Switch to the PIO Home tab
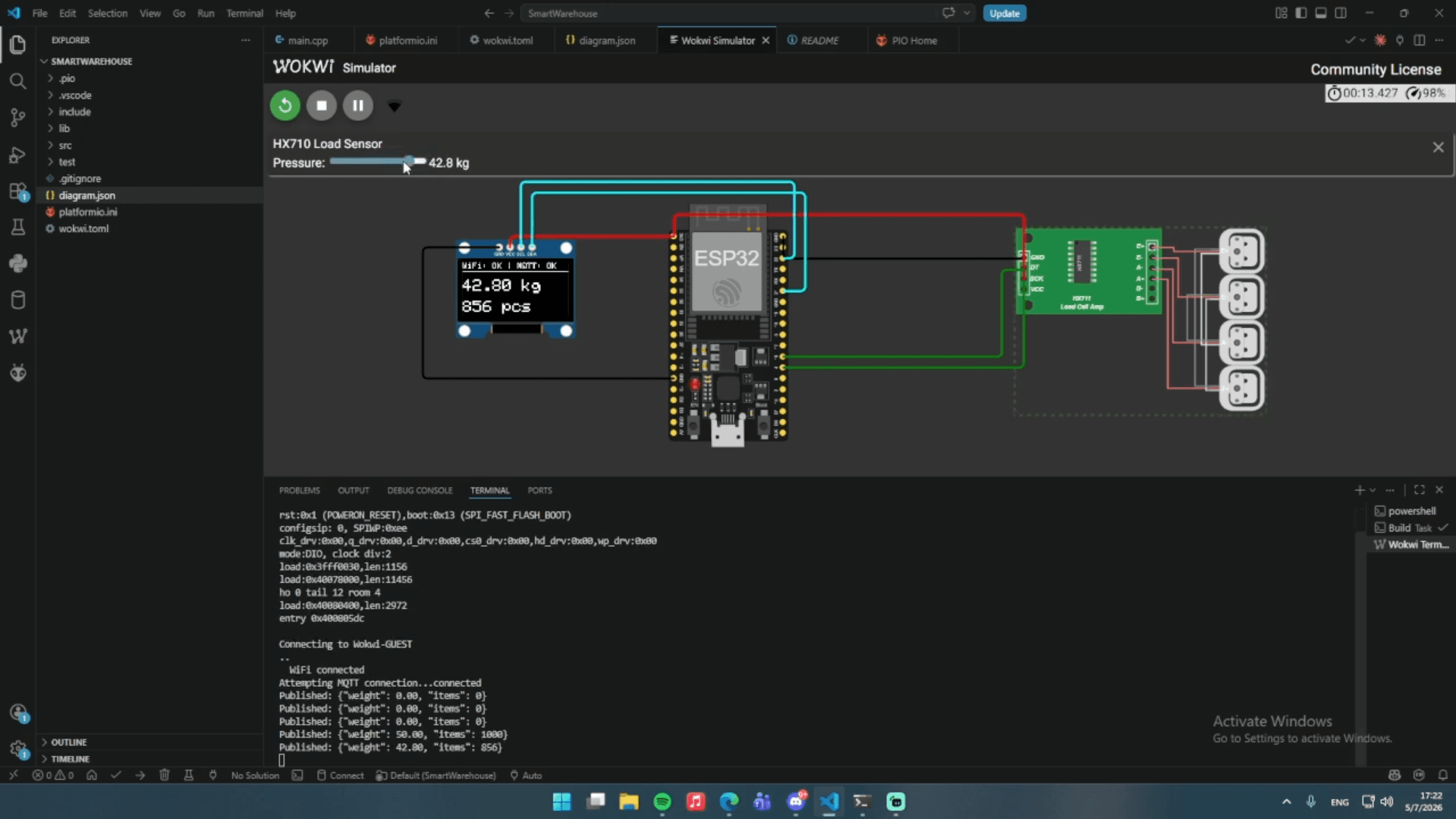The width and height of the screenshot is (1456, 819). [914, 40]
